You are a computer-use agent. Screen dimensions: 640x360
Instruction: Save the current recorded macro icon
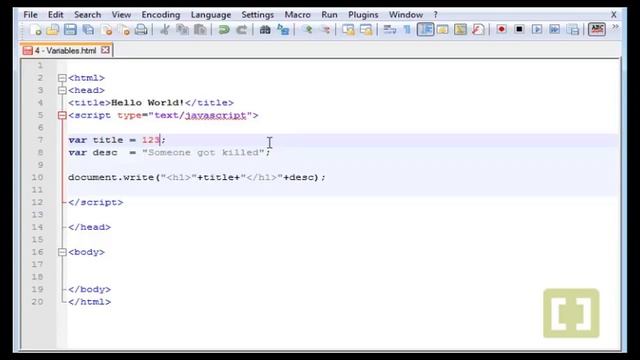(573, 30)
